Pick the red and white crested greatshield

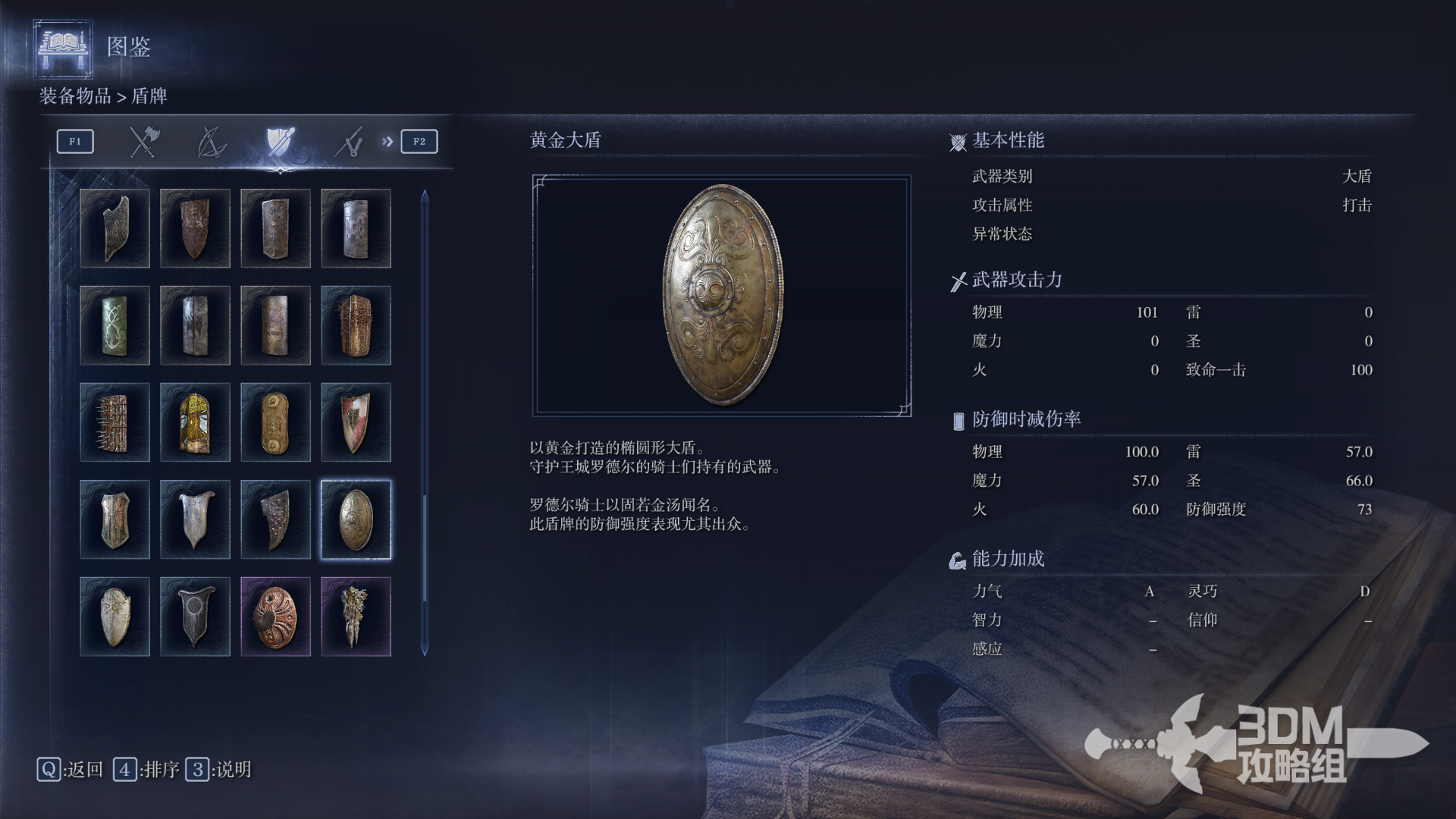[x=356, y=422]
